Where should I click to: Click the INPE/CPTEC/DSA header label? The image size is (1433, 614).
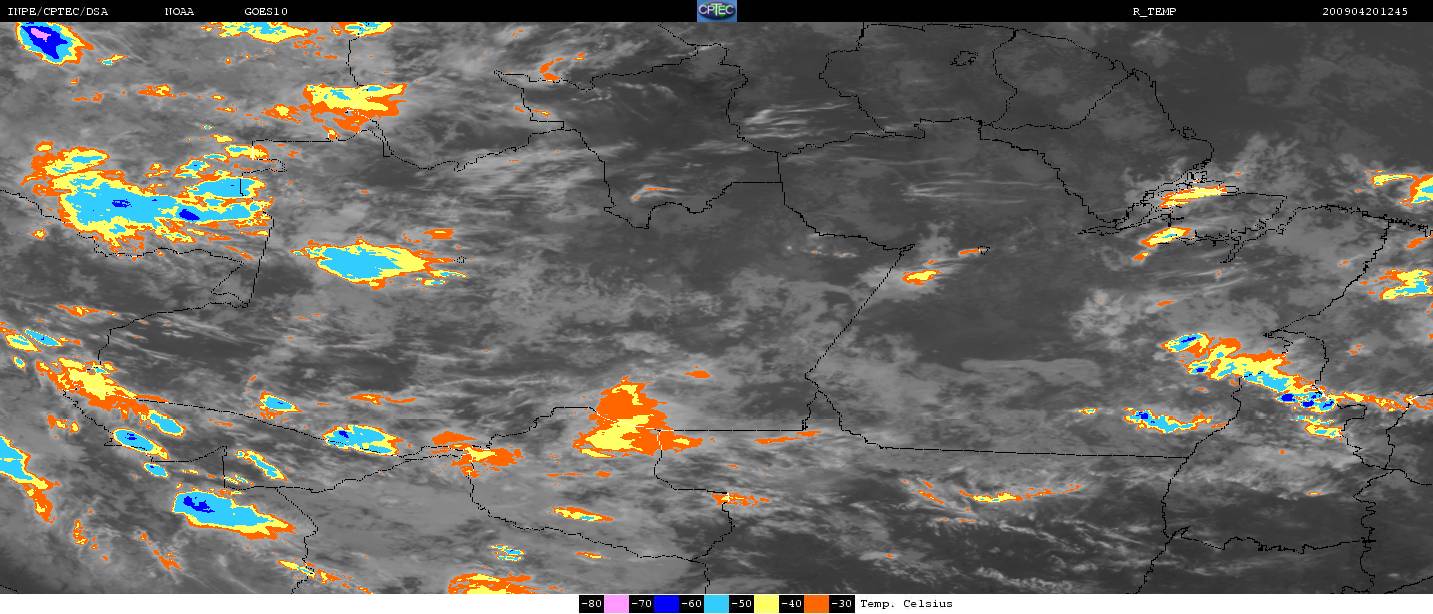click(x=58, y=12)
